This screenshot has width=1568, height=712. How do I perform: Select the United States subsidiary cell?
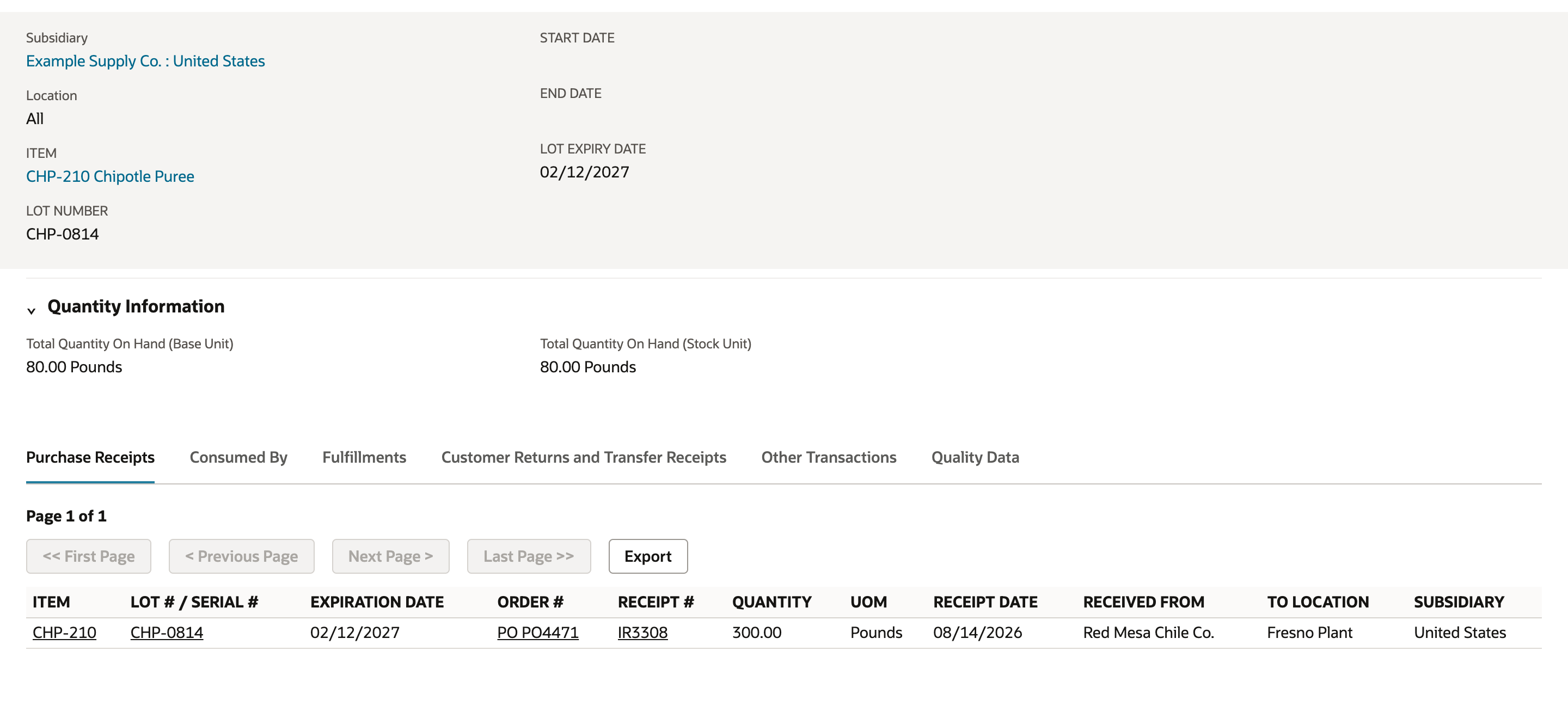[1460, 633]
